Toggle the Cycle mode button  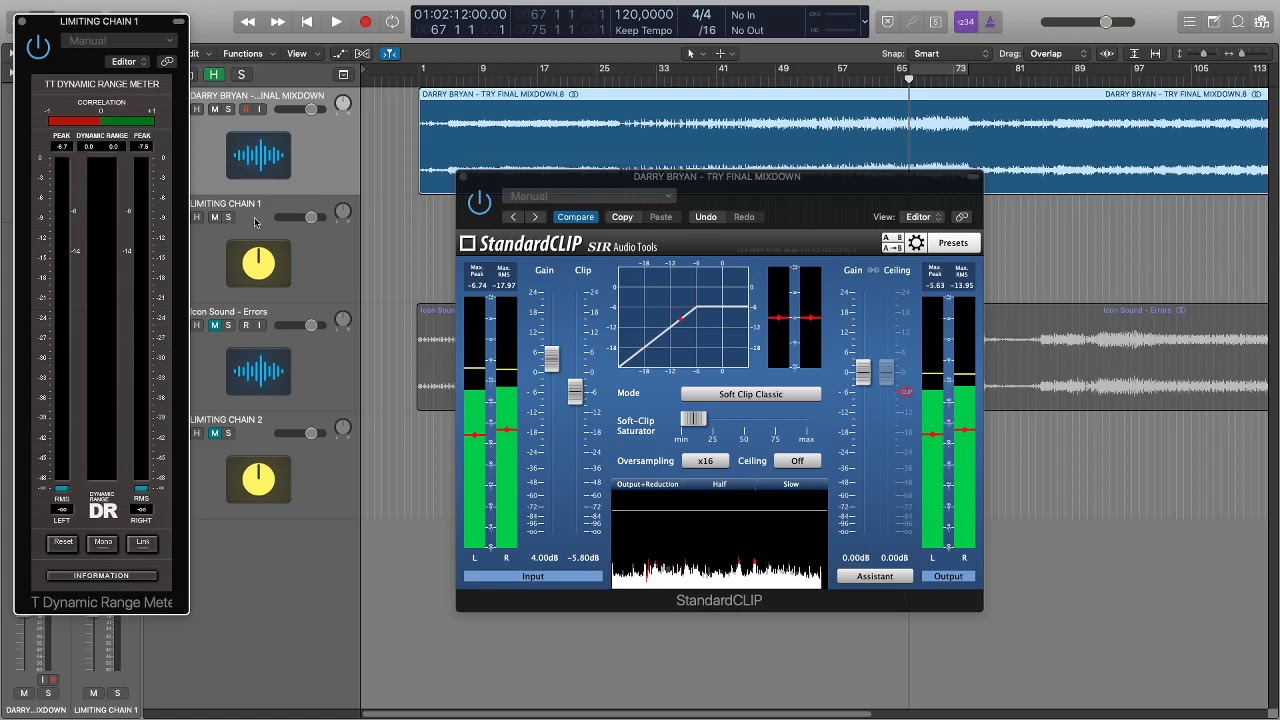392,22
